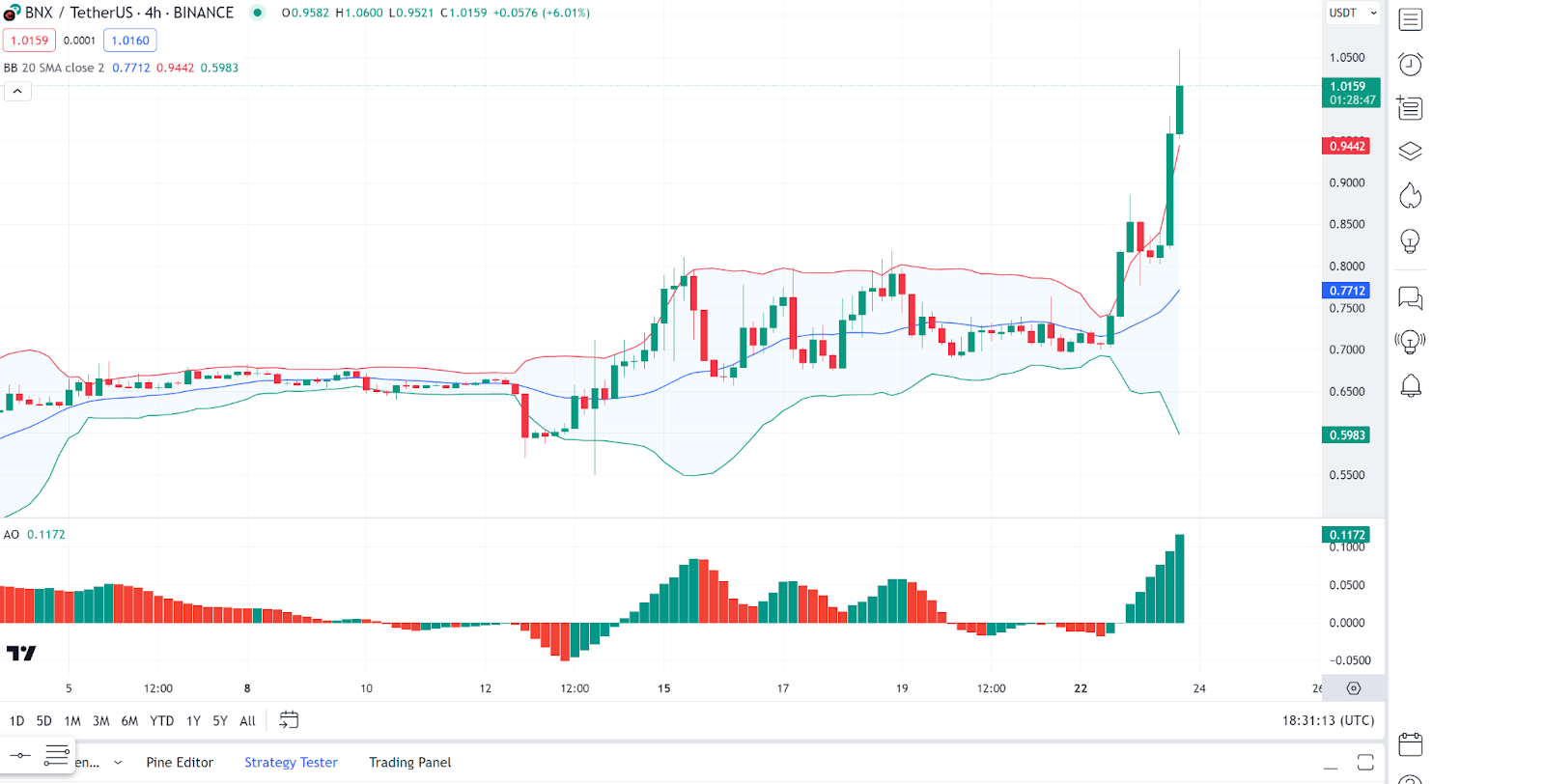Click the blue 0.7712 basis price label

click(1346, 291)
